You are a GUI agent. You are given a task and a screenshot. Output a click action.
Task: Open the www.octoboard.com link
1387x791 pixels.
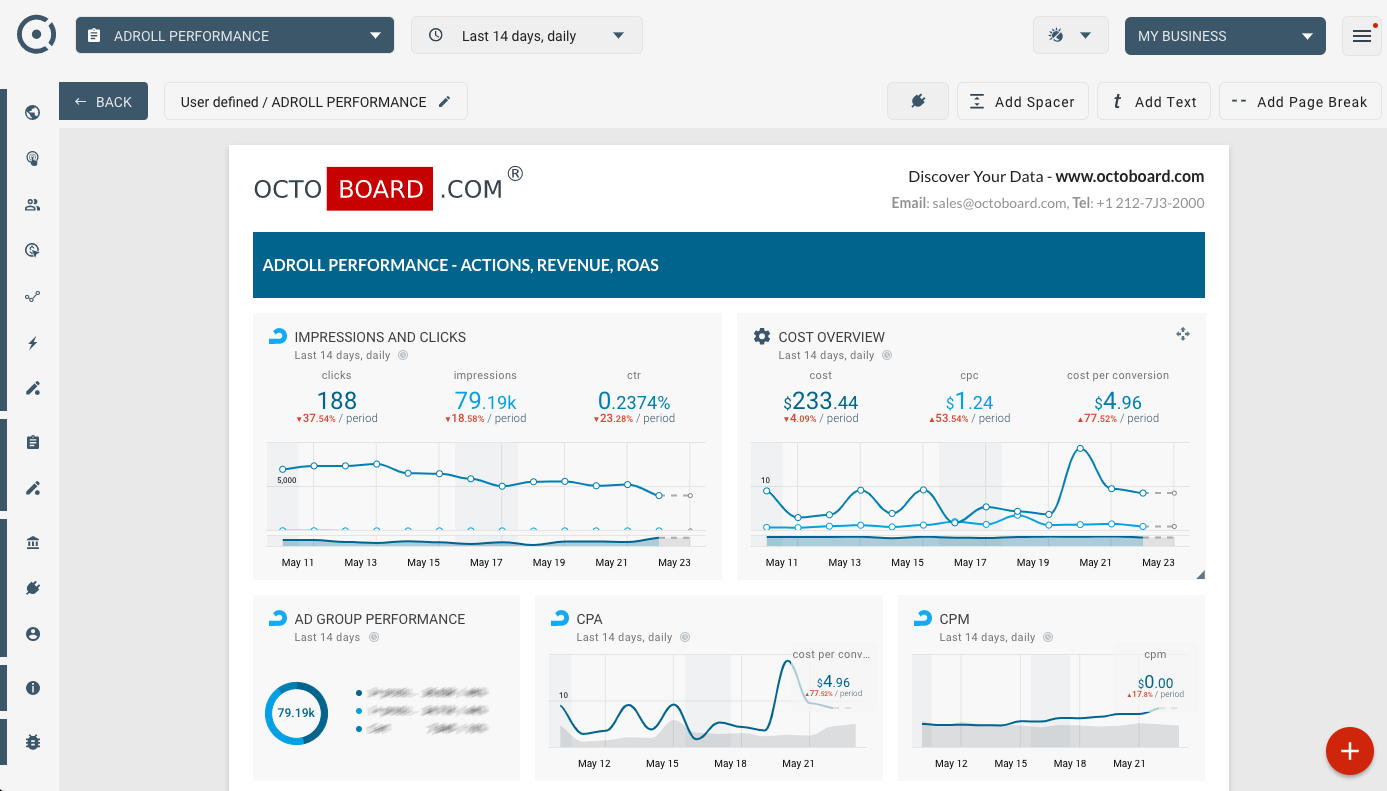click(x=1130, y=176)
